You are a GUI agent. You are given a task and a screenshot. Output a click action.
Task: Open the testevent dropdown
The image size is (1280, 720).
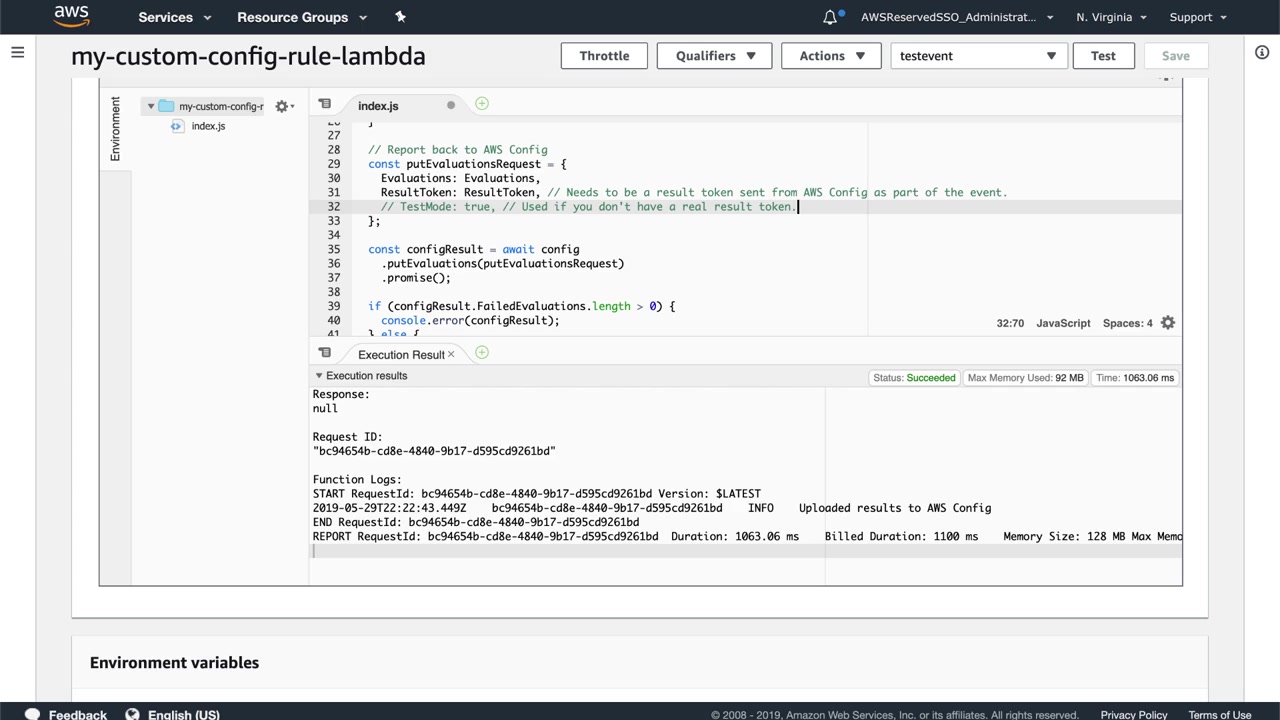(978, 56)
